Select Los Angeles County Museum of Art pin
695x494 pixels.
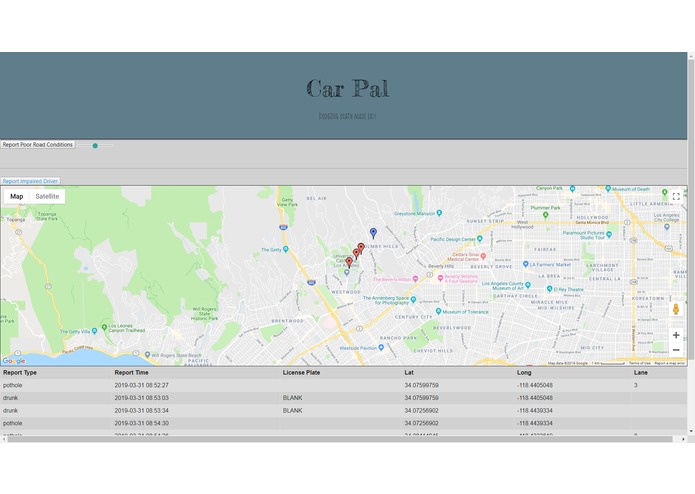pyautogui.click(x=528, y=285)
